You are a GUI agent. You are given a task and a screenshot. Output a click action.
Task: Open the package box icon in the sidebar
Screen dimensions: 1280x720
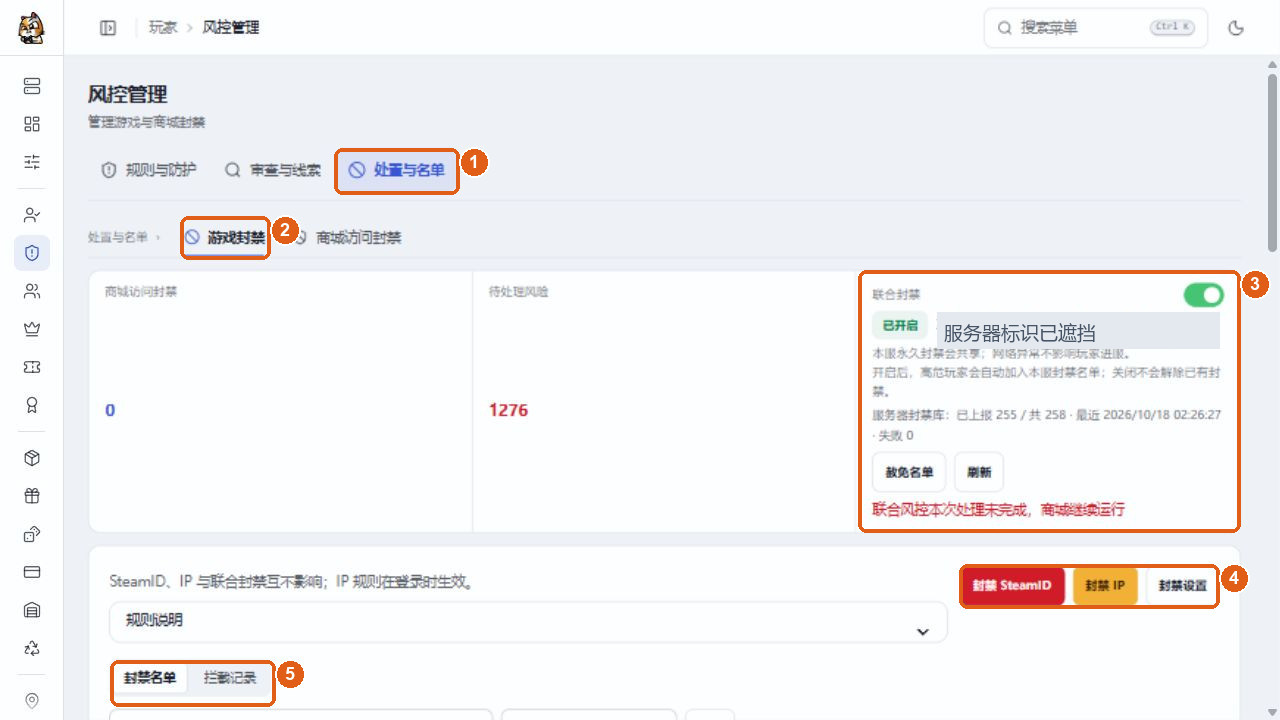click(x=32, y=458)
